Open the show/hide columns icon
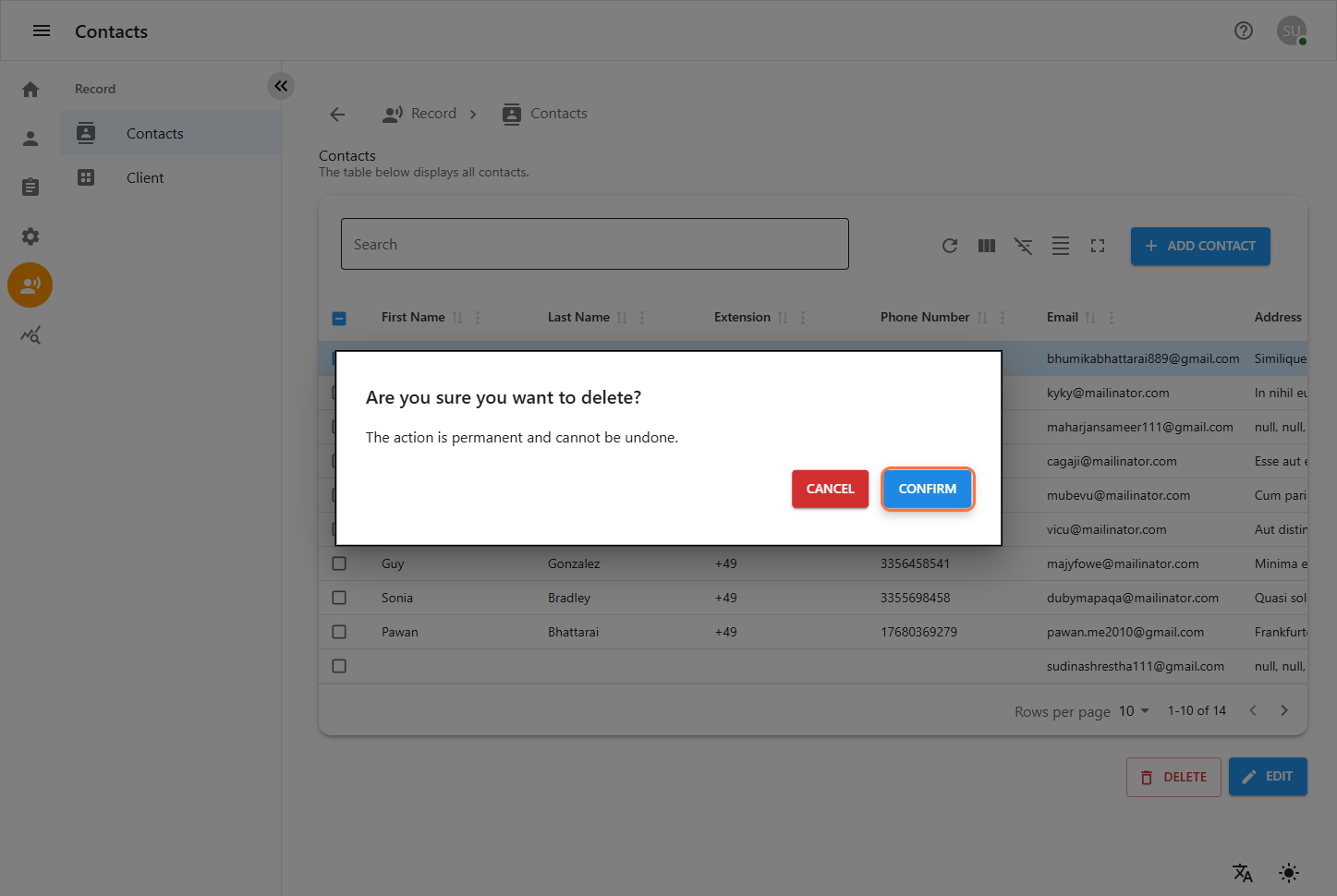This screenshot has height=896, width=1337. 986,246
